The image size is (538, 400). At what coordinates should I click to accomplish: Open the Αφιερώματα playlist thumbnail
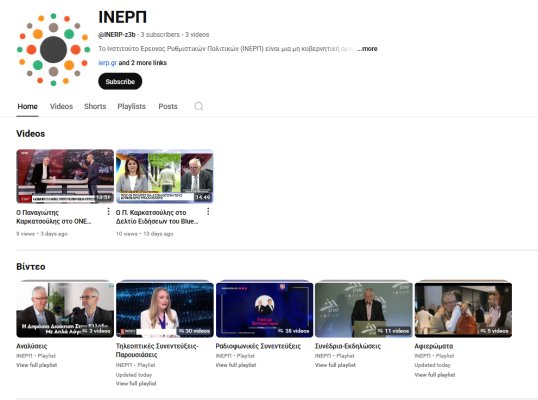463,310
